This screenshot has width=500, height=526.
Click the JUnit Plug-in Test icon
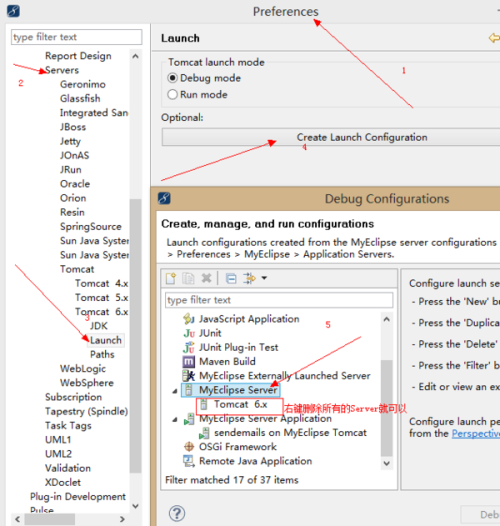189,347
